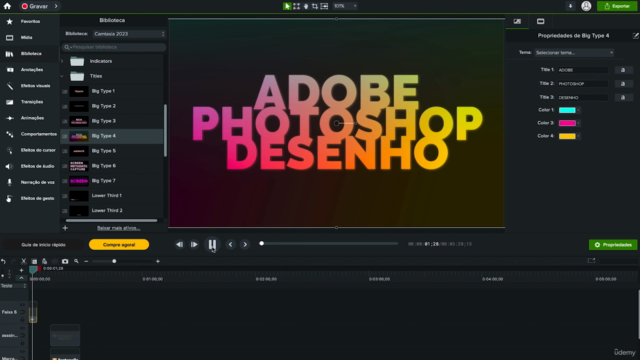Pause playback with the pause button
640x360 pixels.
(x=212, y=244)
